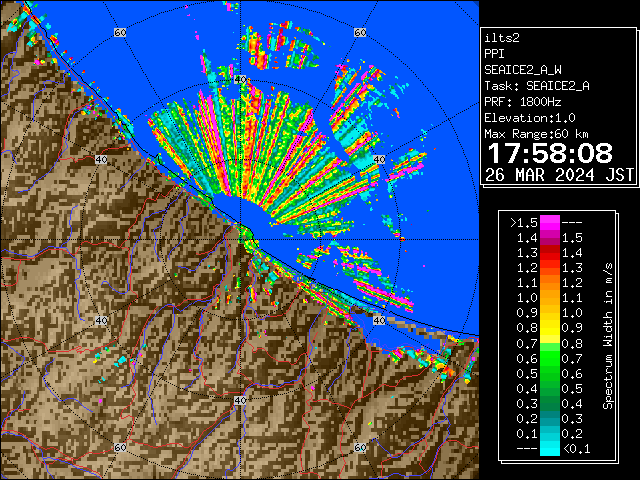Click the 17:58:08 timestamp
Image resolution: width=640 pixels, height=480 pixels.
pyautogui.click(x=550, y=153)
